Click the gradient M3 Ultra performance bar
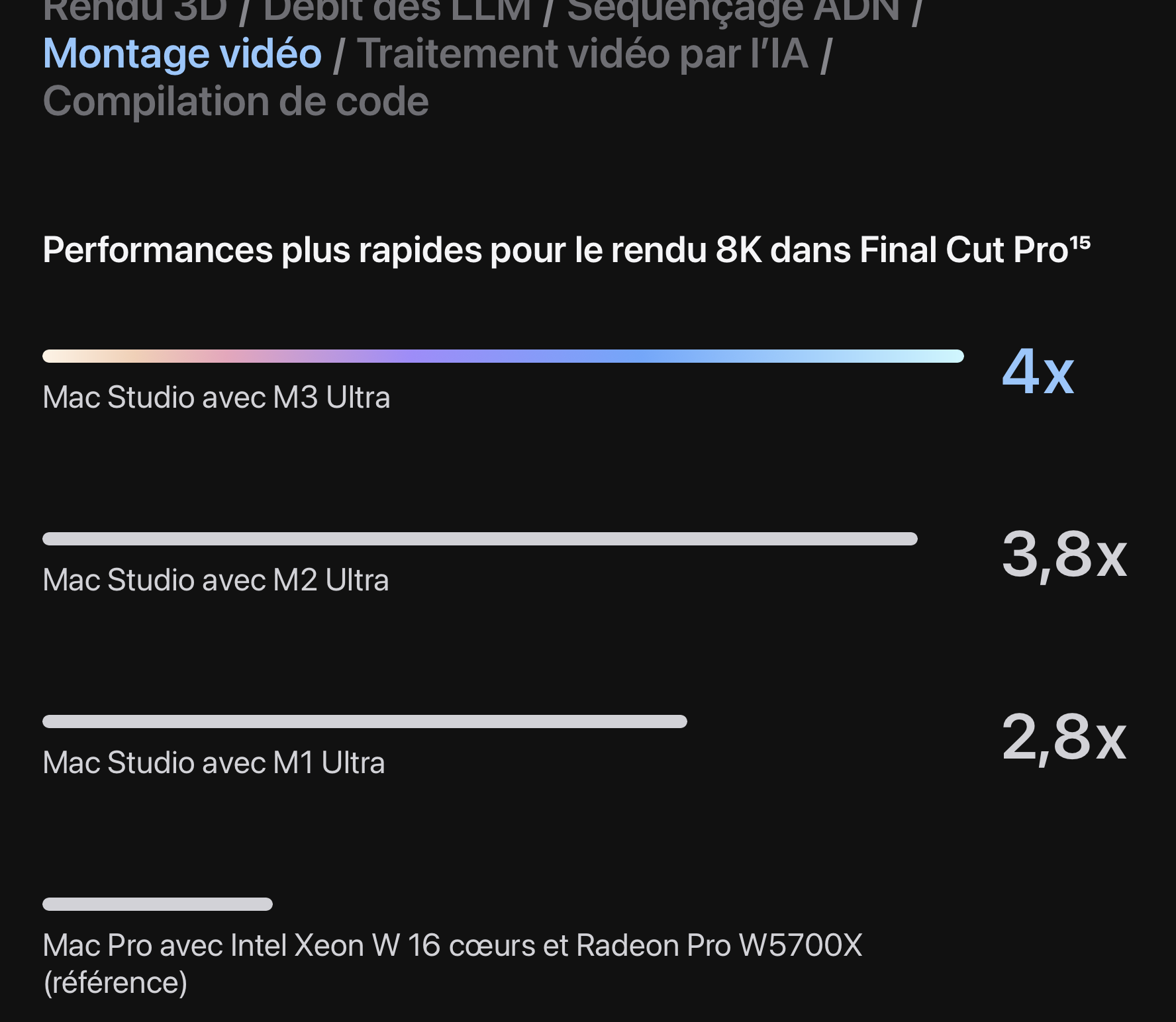The height and width of the screenshot is (1022, 1176). click(503, 356)
